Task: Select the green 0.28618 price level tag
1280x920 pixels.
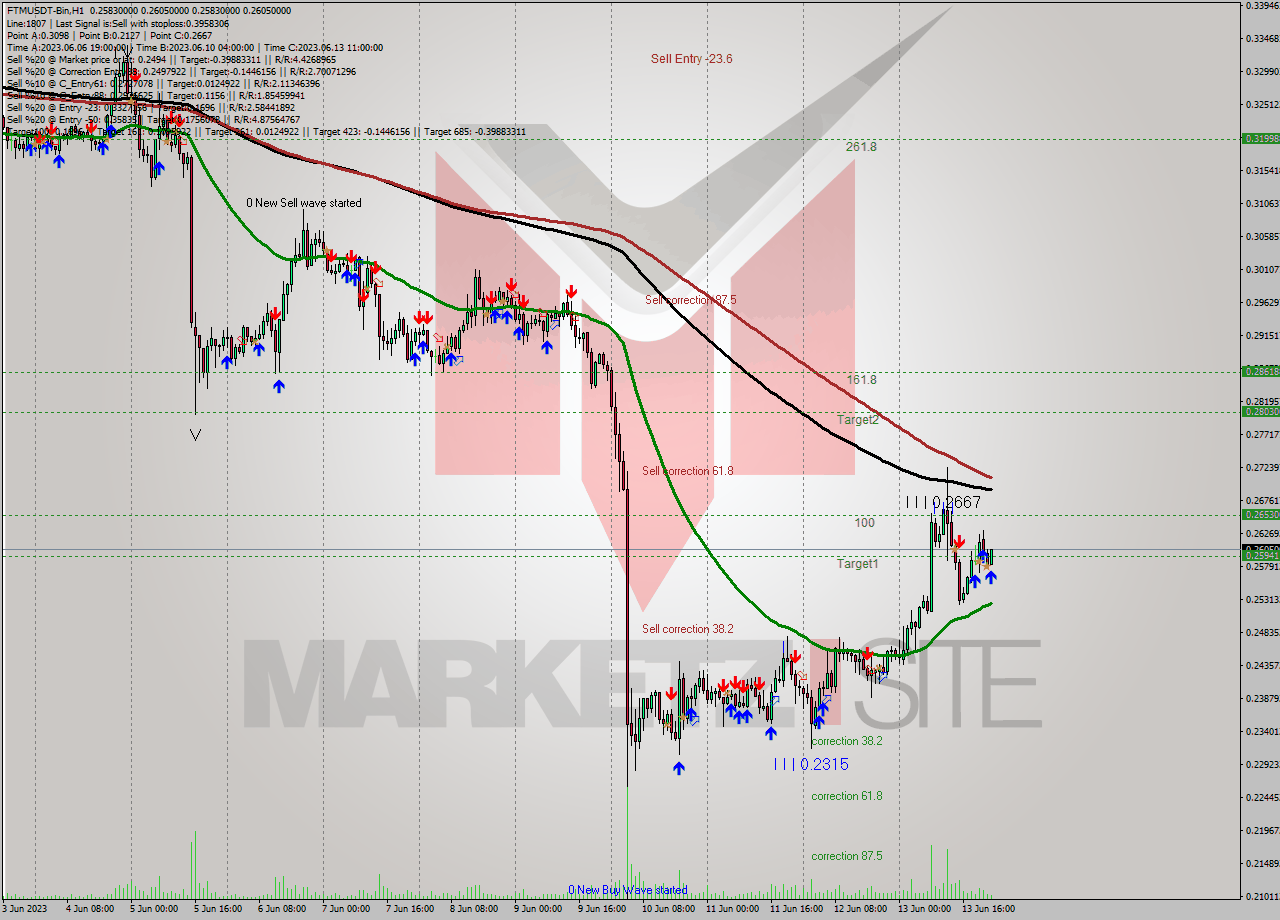Action: click(x=1260, y=371)
